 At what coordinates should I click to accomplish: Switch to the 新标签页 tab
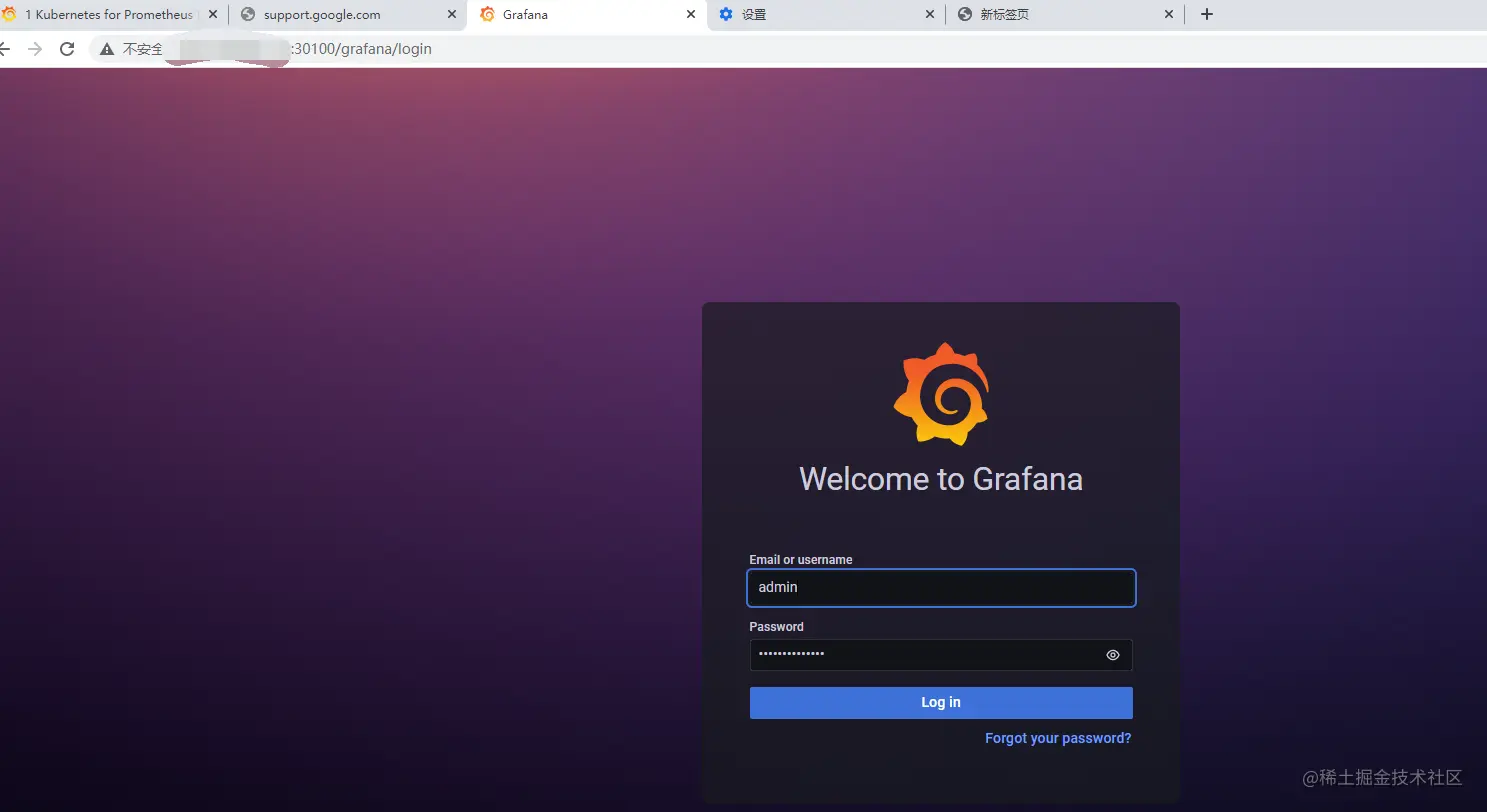[x=1065, y=14]
